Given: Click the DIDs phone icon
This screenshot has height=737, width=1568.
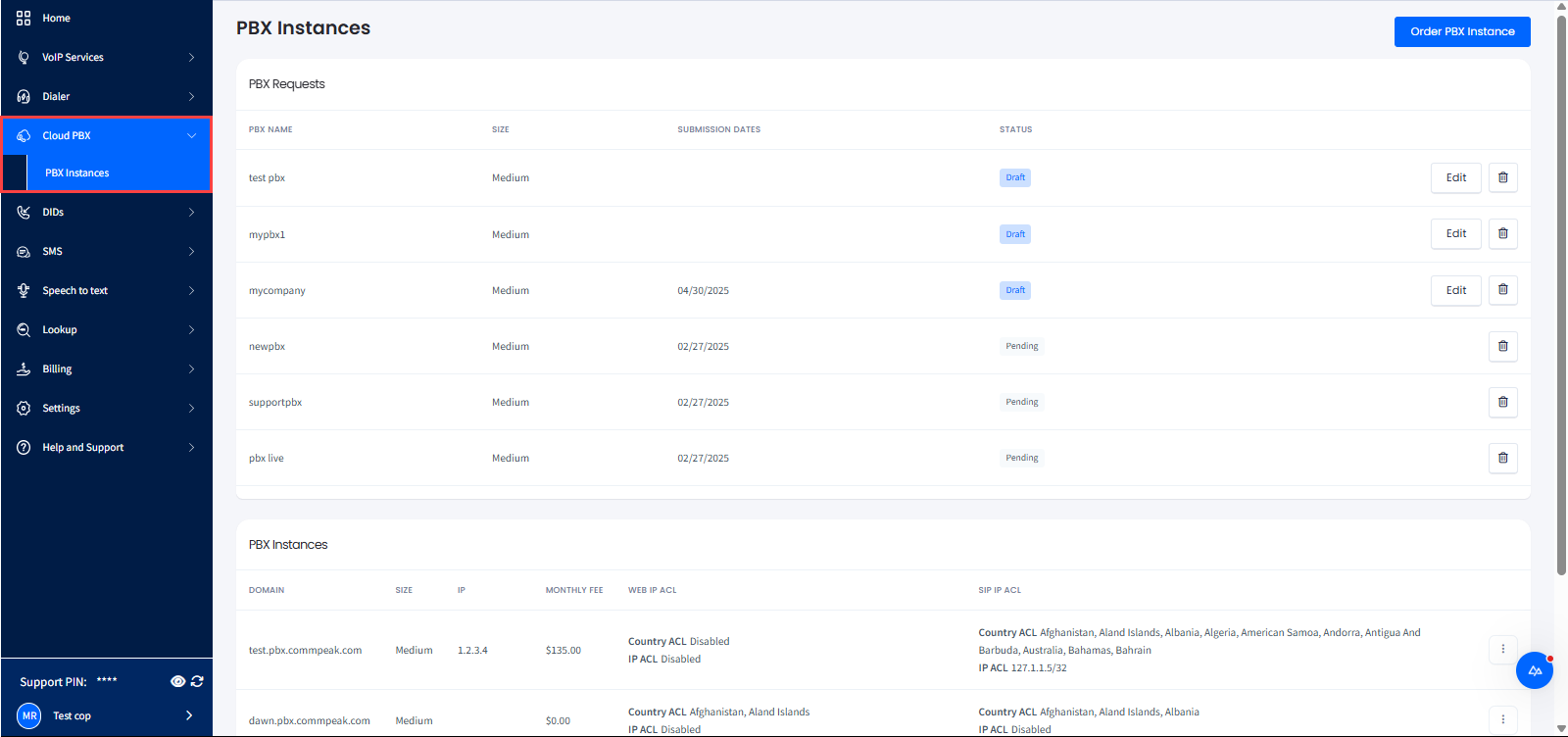Looking at the screenshot, I should click(24, 212).
